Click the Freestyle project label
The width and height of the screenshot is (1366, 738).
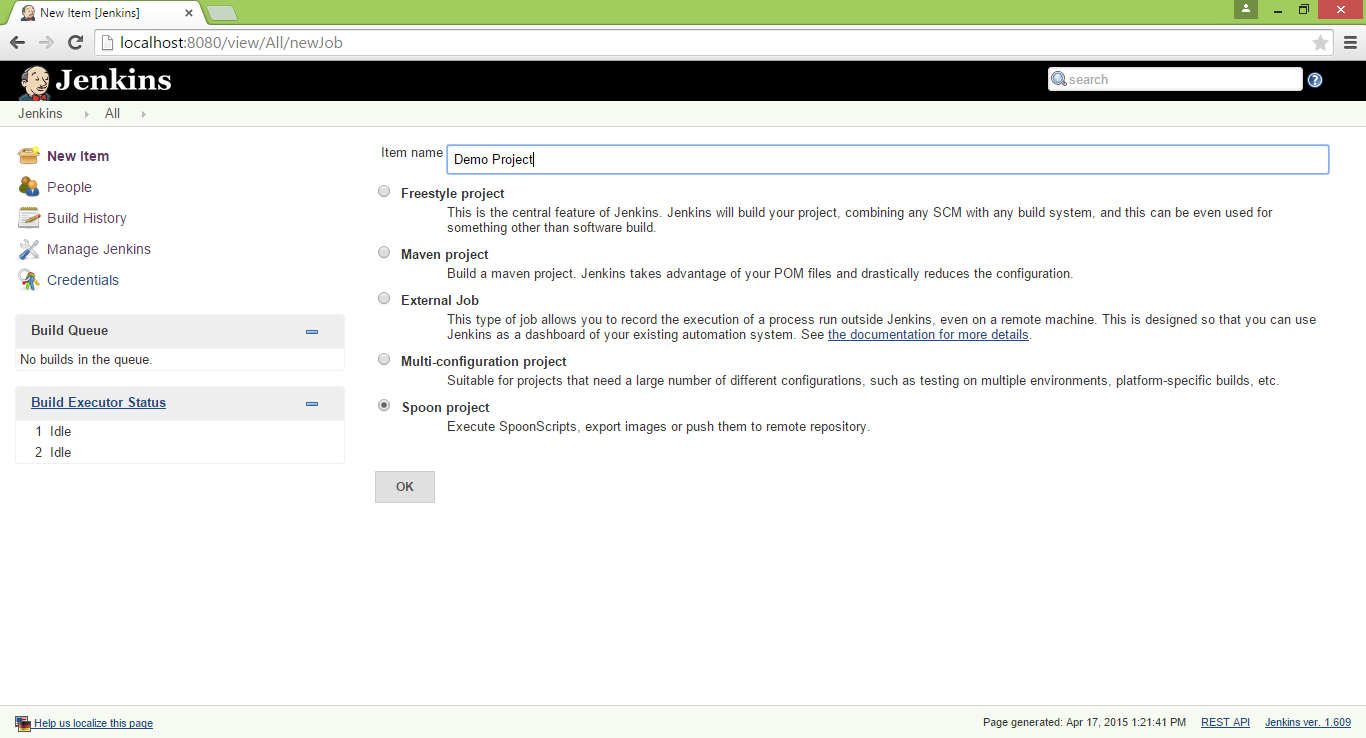[x=453, y=193]
